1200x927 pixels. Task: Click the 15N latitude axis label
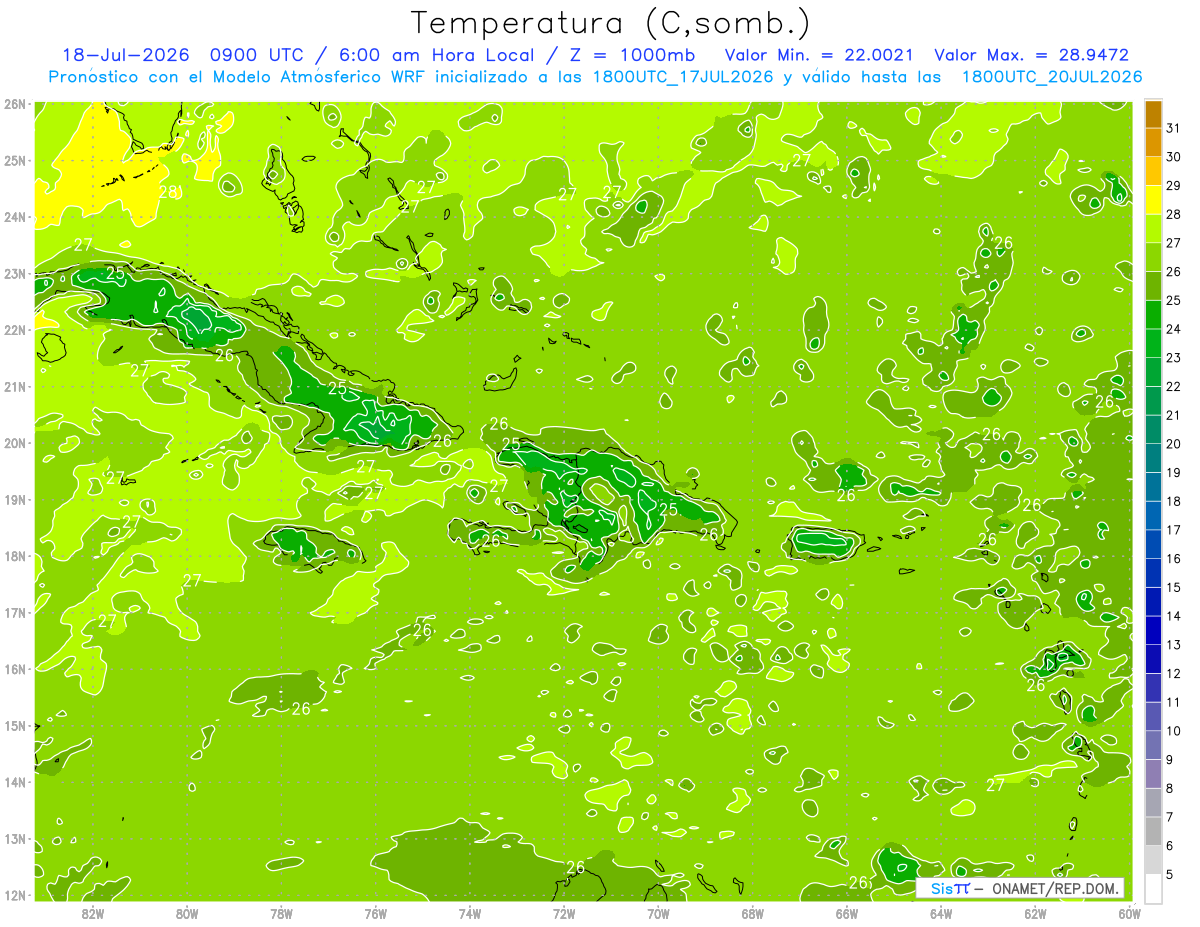pyautogui.click(x=15, y=726)
